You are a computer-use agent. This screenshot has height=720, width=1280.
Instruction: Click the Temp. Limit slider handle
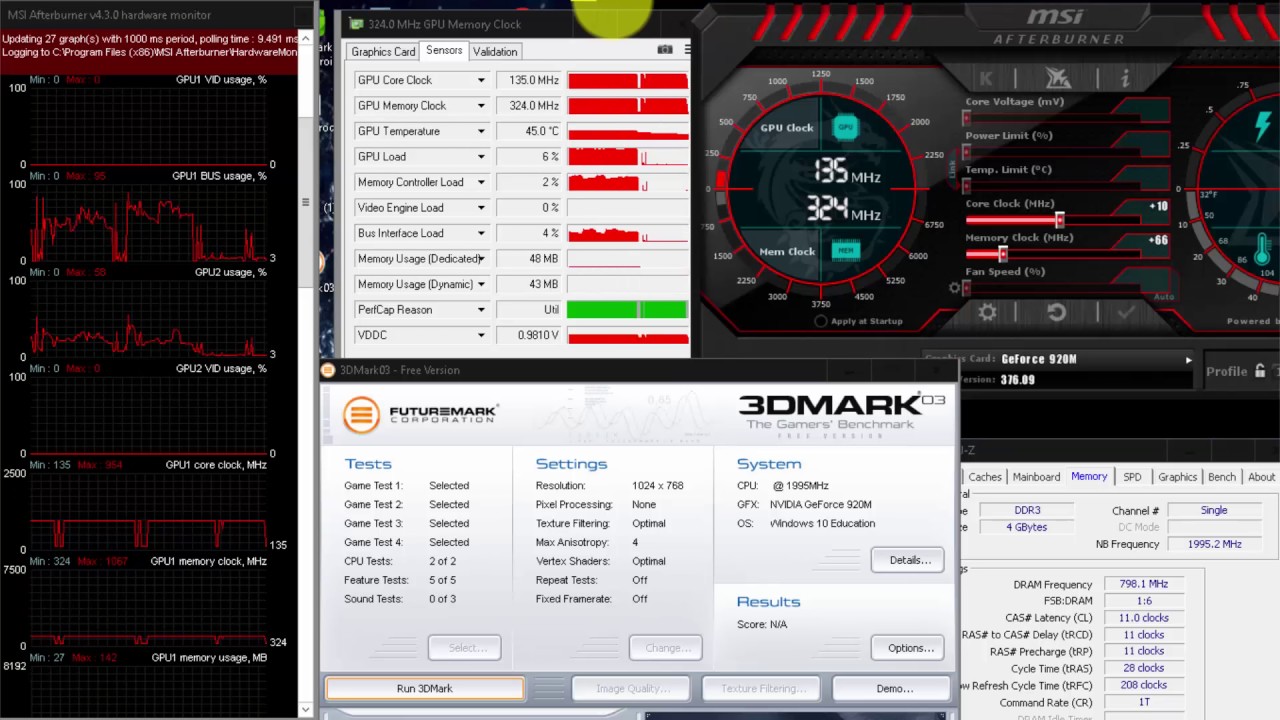point(967,186)
